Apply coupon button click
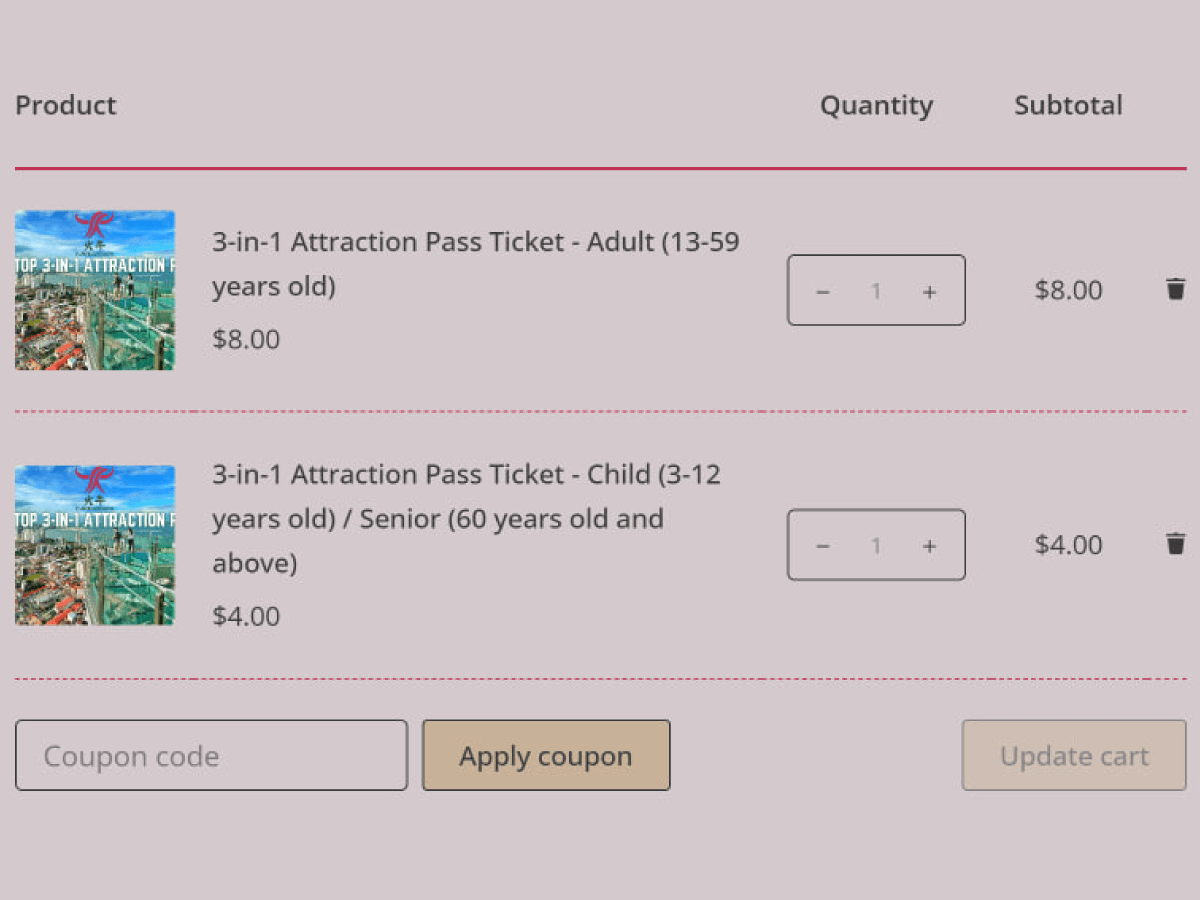The image size is (1200, 900). pyautogui.click(x=546, y=755)
